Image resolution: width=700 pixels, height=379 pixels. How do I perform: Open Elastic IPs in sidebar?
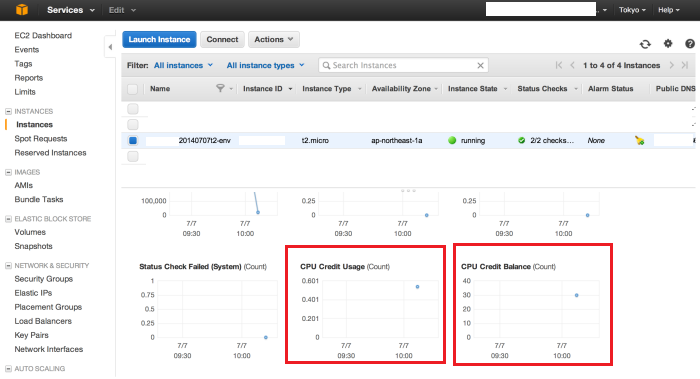33,293
